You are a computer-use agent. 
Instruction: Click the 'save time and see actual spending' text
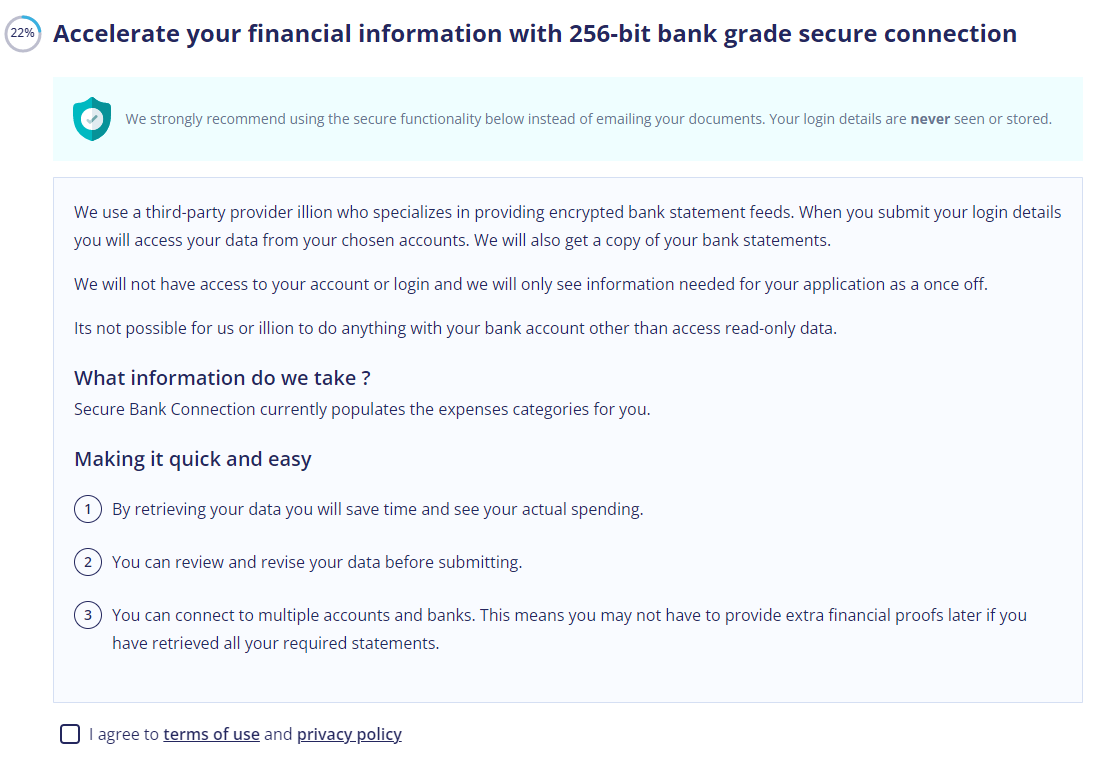coord(378,509)
